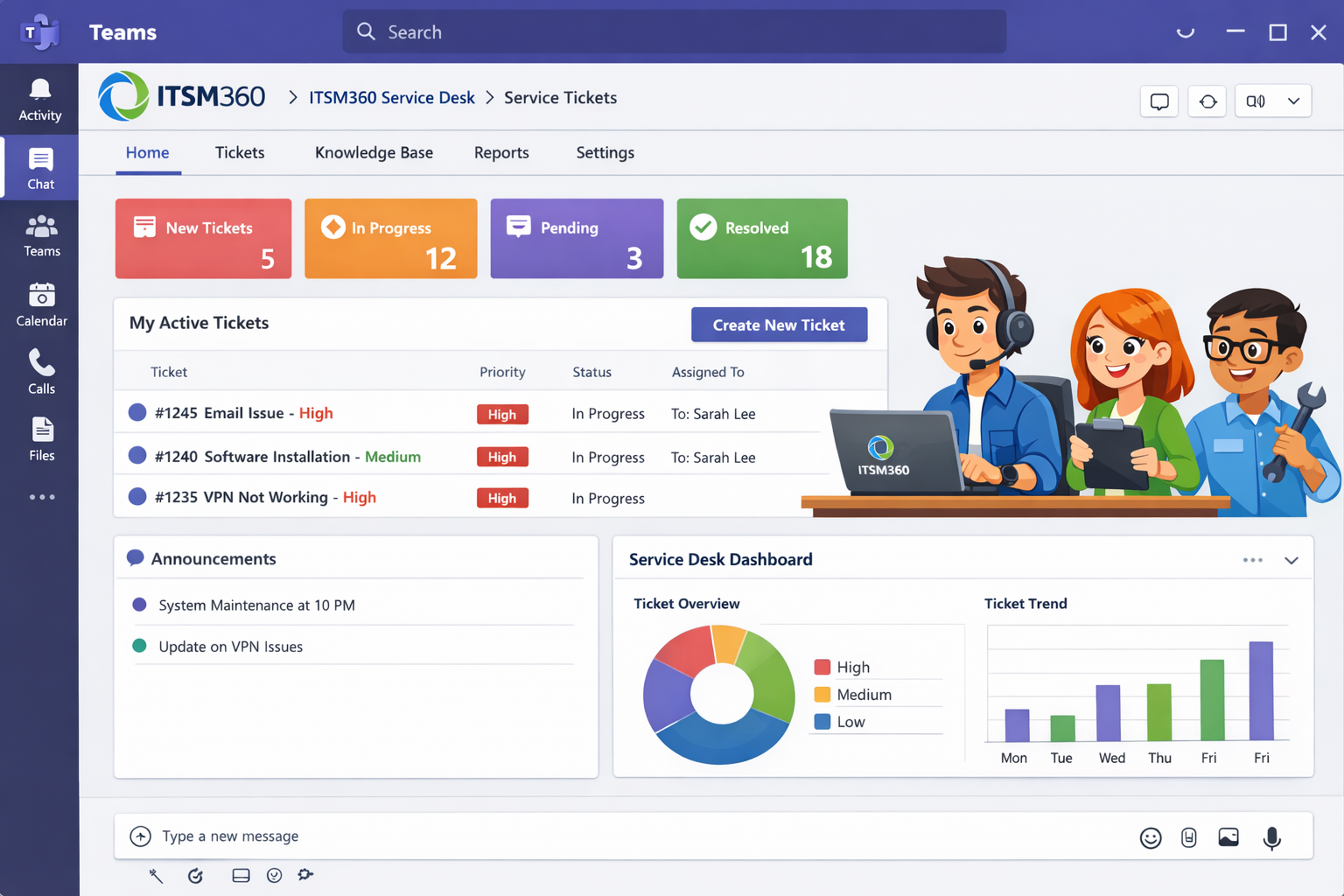Toggle the Update on VPN Issues bullet
Viewport: 1344px width, 896px height.
(x=140, y=646)
